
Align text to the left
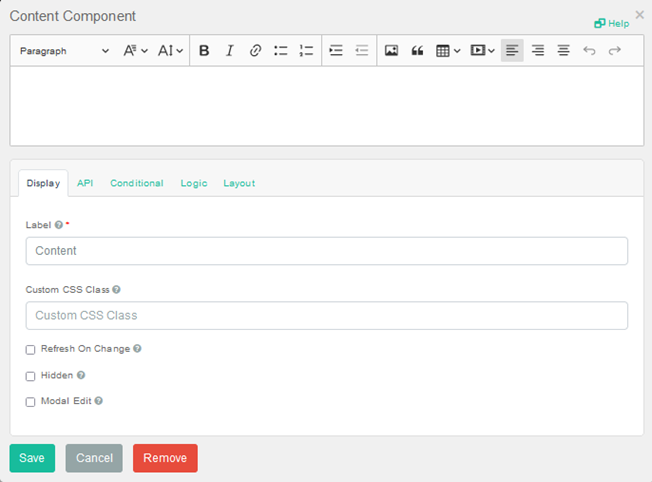(x=512, y=51)
